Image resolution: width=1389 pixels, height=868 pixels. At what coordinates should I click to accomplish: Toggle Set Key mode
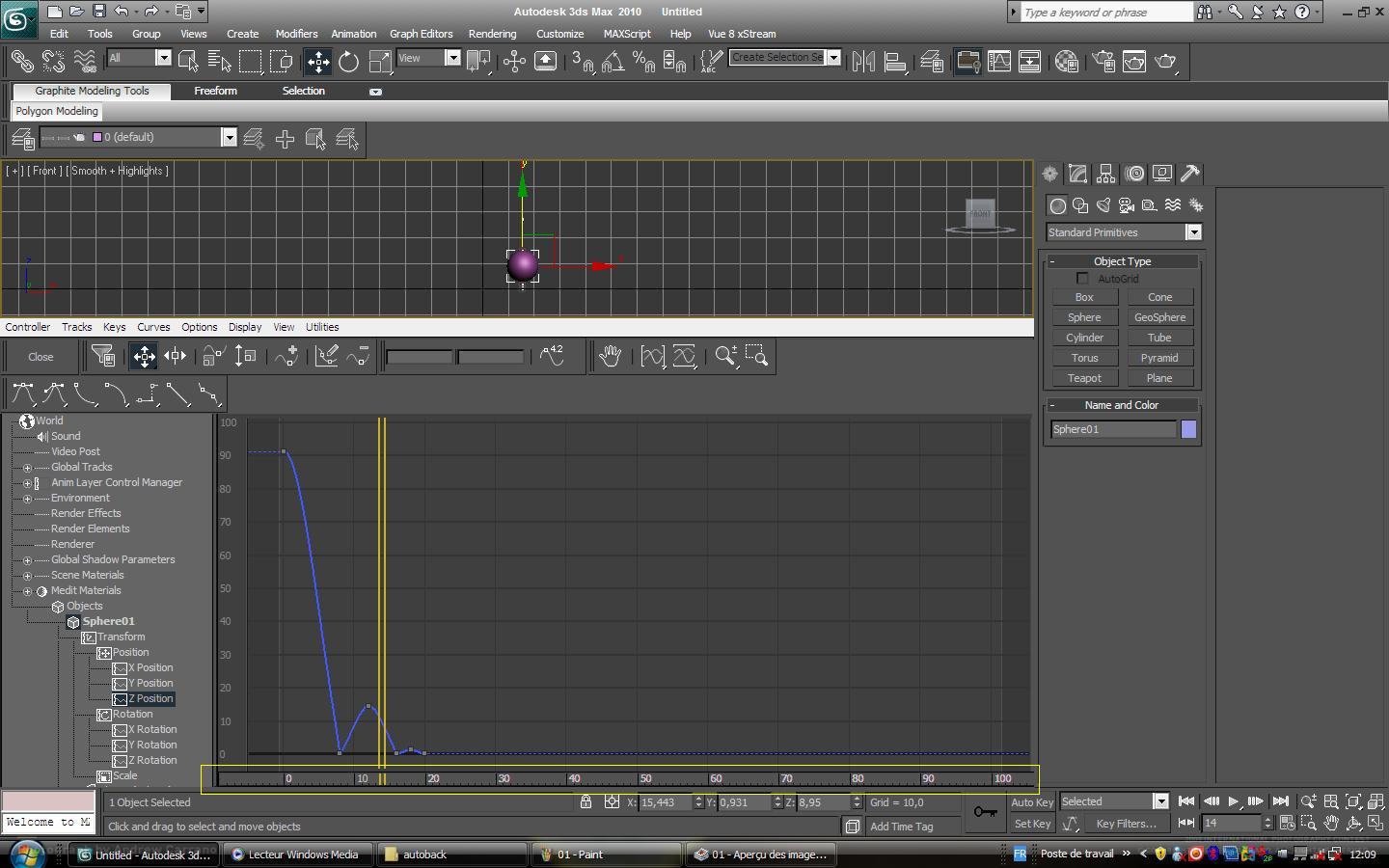click(x=1031, y=824)
